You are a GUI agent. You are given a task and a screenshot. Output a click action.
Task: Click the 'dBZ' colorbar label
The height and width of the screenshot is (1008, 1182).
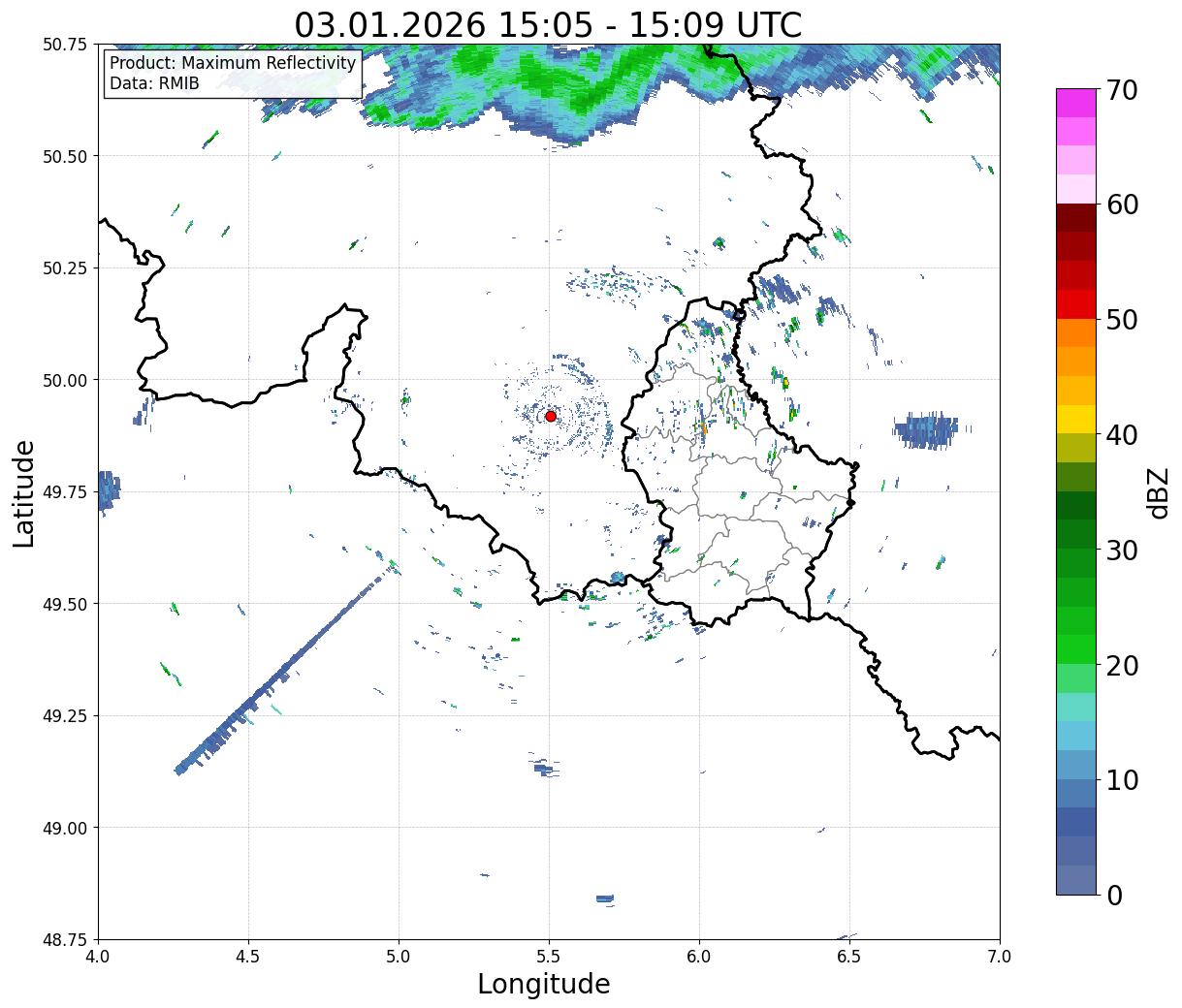pyautogui.click(x=1158, y=493)
